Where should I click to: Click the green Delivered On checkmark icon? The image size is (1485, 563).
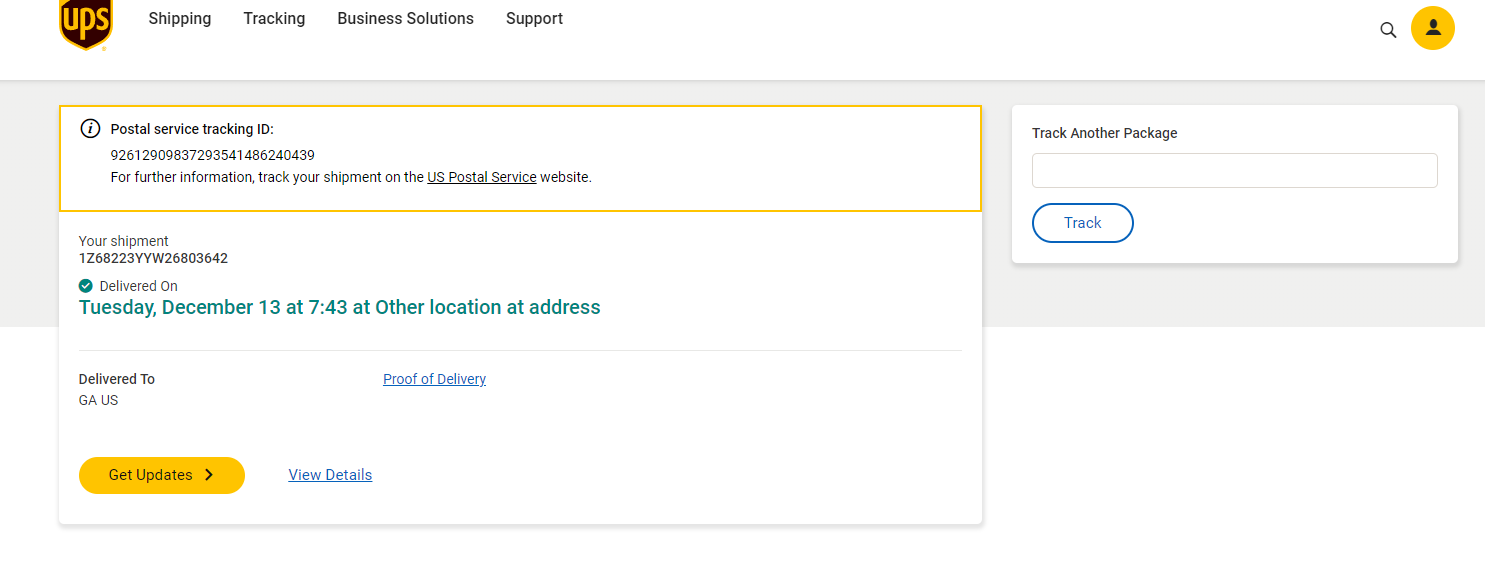(x=86, y=286)
